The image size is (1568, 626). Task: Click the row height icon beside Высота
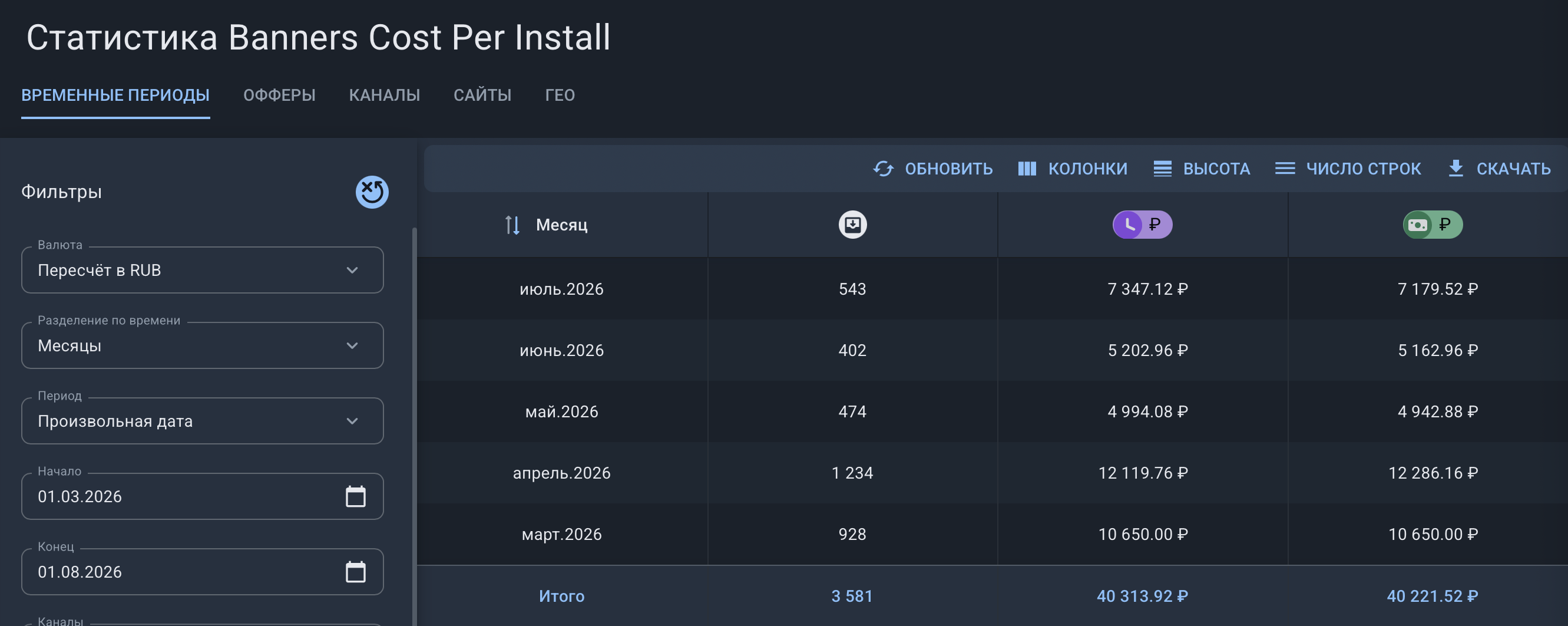1163,169
